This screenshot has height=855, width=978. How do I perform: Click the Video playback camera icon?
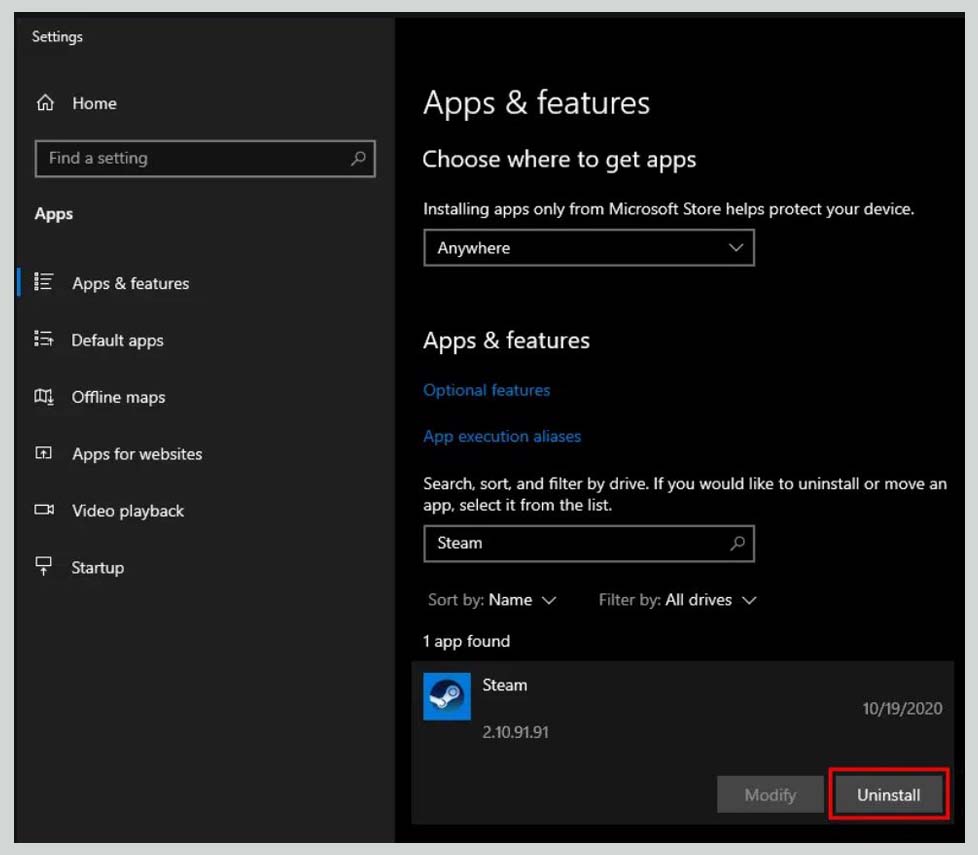coord(44,510)
